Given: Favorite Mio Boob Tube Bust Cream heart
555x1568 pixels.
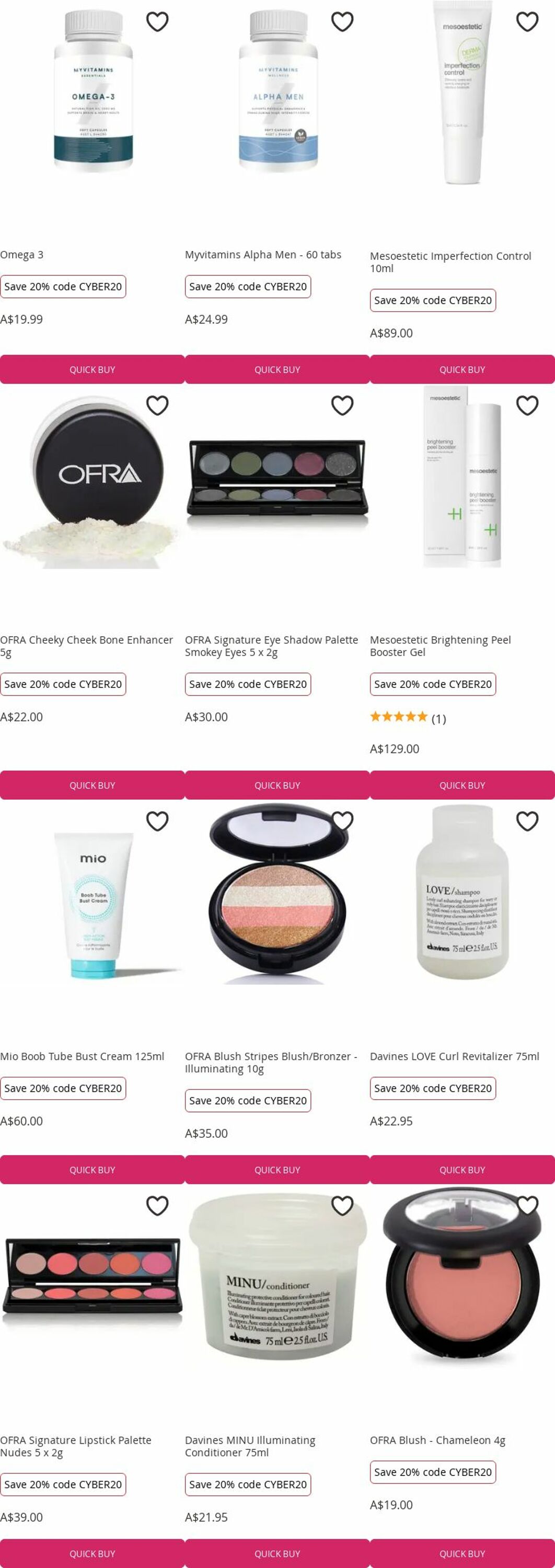Looking at the screenshot, I should point(157,821).
